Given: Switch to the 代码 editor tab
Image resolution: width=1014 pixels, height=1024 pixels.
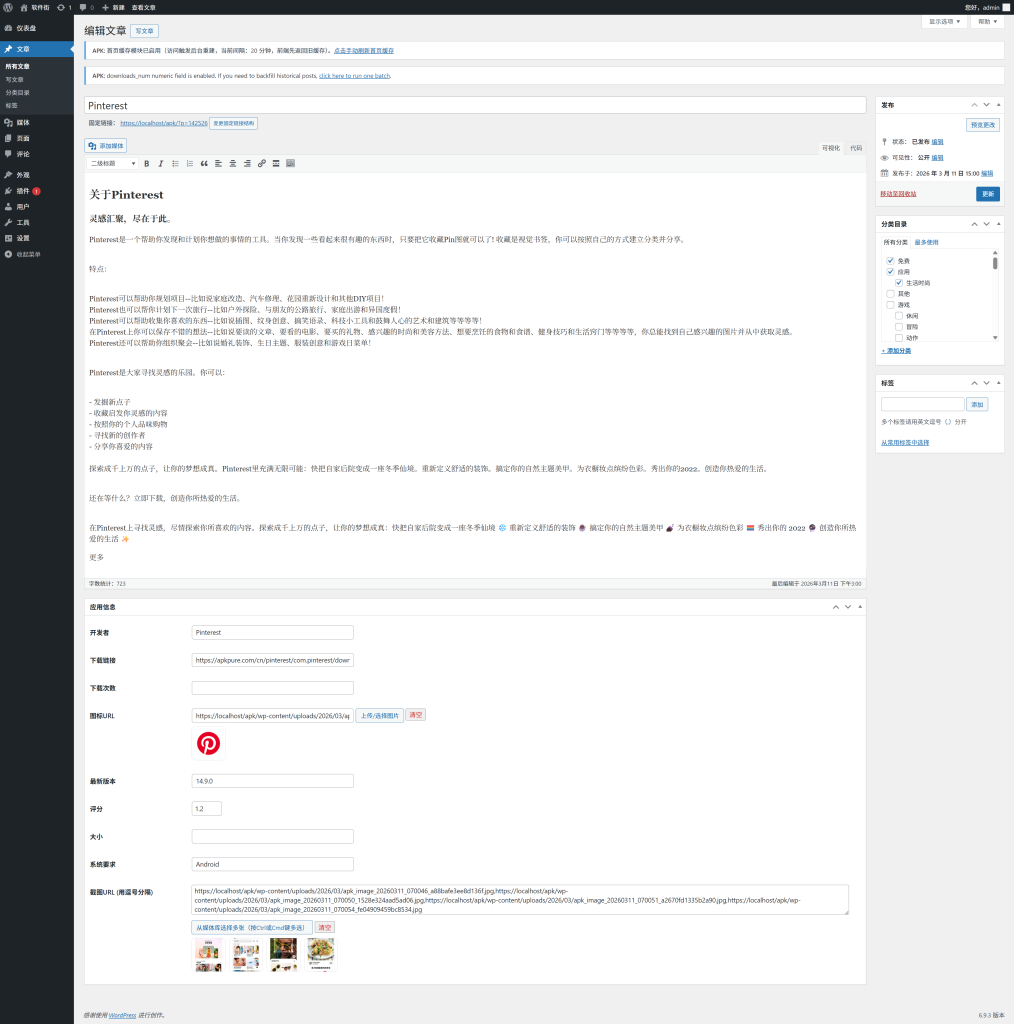Looking at the screenshot, I should pos(855,148).
